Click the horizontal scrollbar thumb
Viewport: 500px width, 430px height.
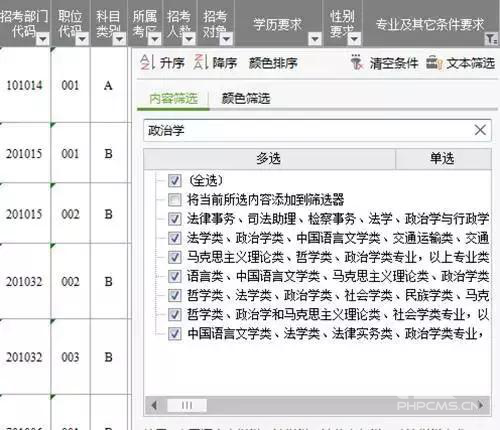pos(187,405)
